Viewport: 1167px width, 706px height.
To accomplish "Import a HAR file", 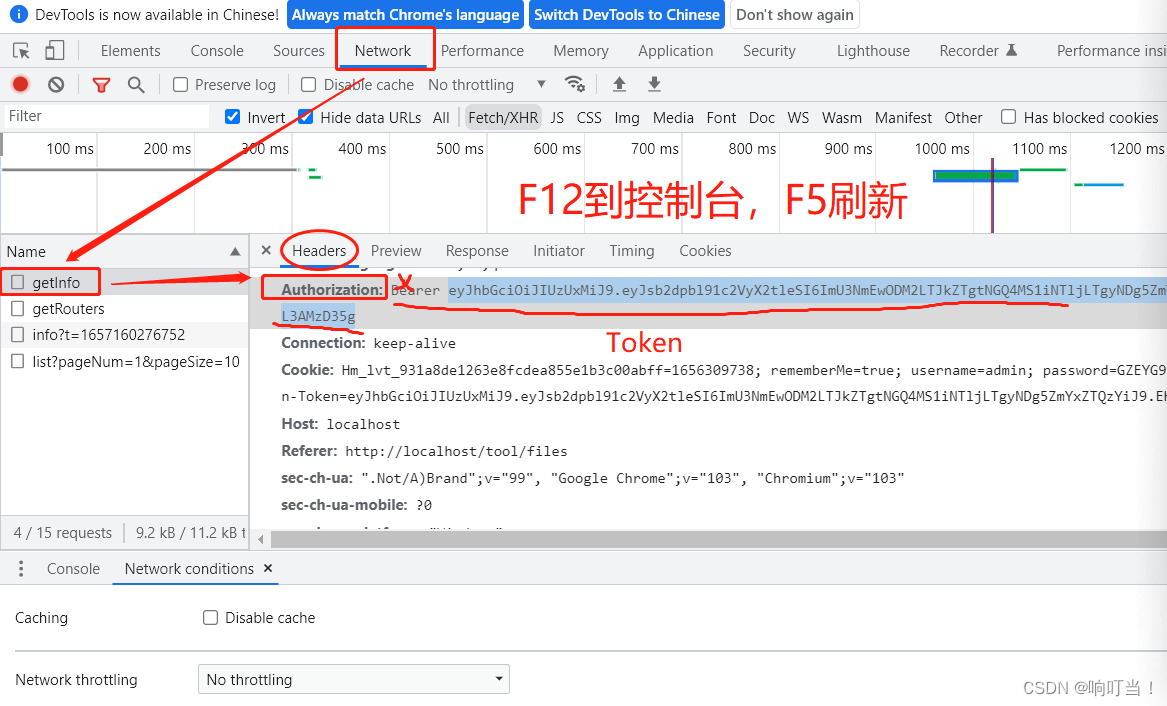I will (x=619, y=84).
